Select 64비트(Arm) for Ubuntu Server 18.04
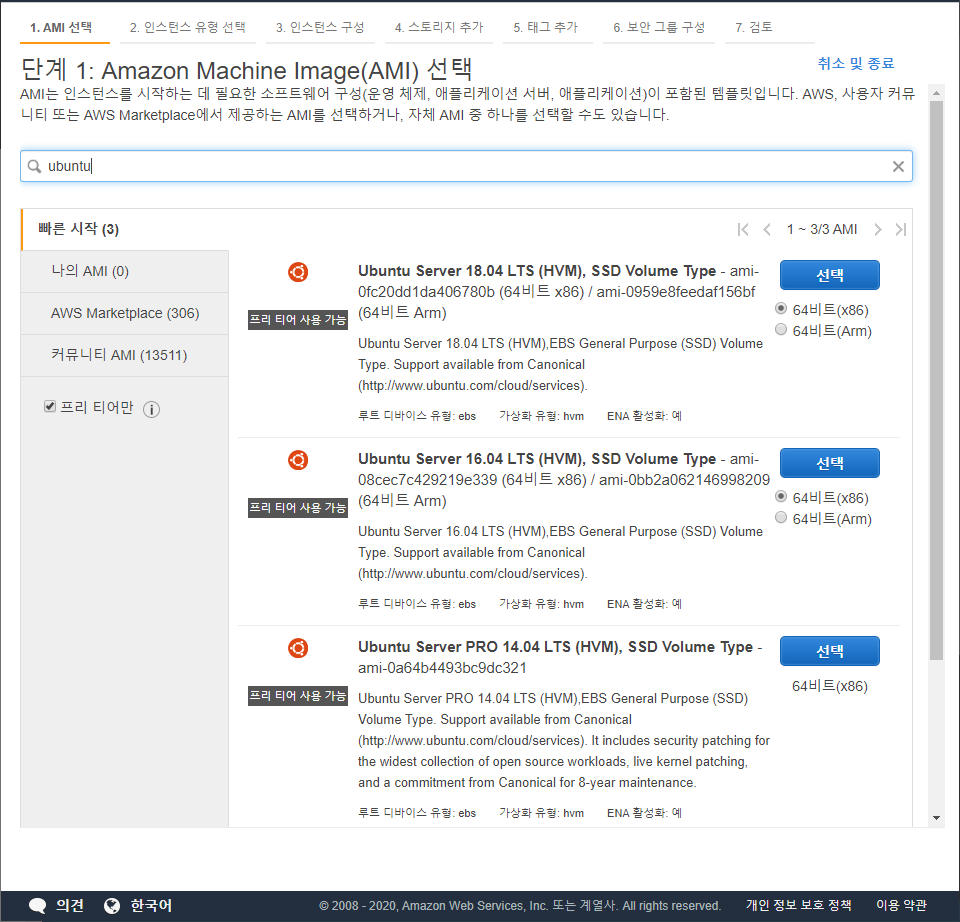960x922 pixels. [781, 329]
